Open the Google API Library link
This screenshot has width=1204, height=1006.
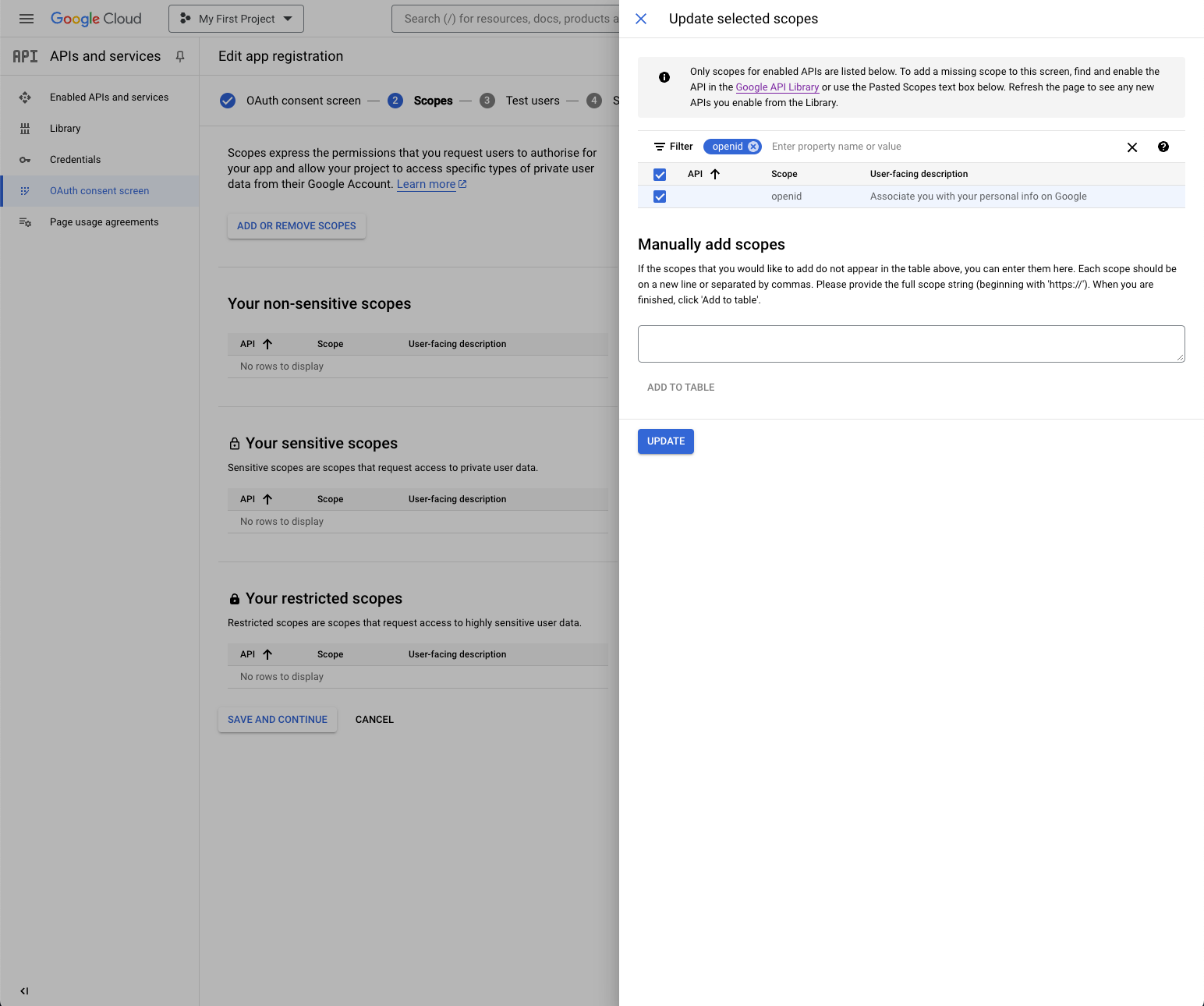[777, 87]
